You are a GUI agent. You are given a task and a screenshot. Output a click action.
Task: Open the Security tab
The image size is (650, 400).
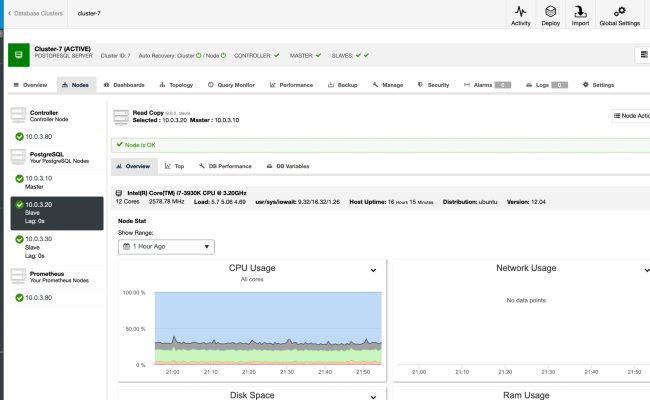pos(434,85)
